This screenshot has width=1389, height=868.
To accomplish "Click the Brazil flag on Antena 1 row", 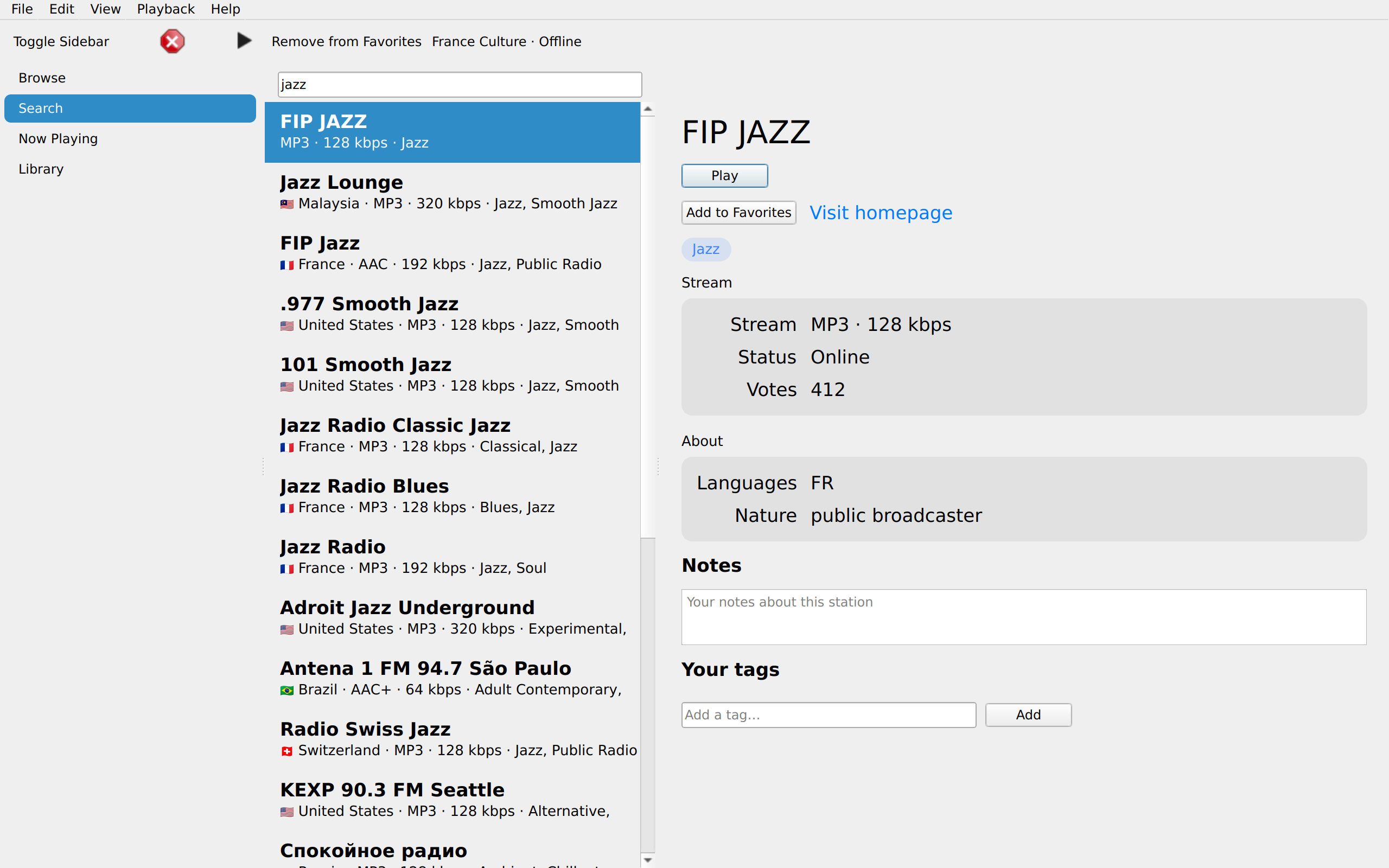I will 287,690.
